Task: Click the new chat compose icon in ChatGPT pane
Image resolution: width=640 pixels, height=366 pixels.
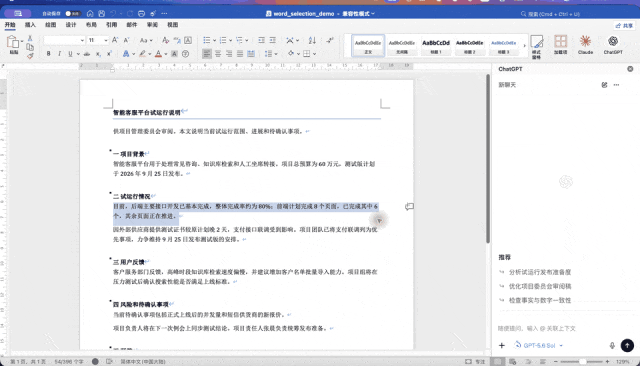Action: tap(604, 85)
